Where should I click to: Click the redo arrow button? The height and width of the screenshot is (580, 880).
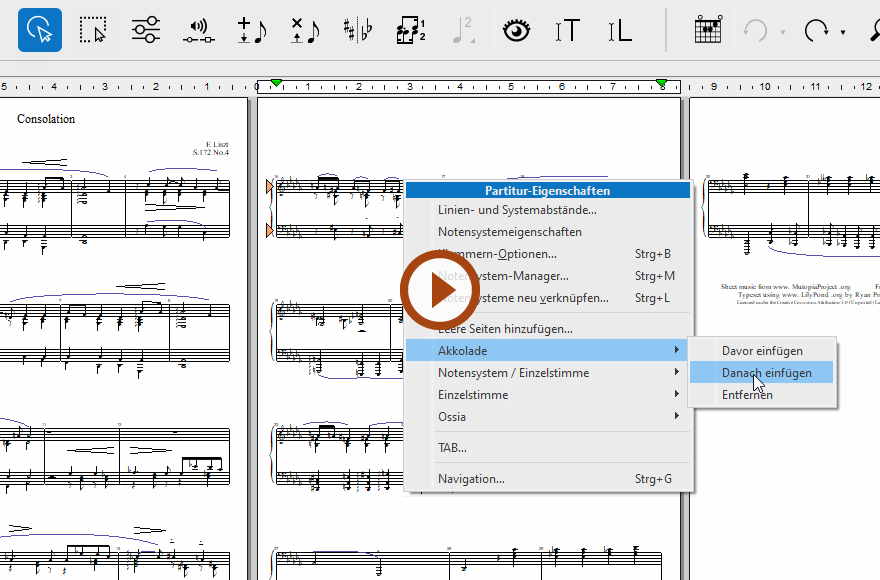click(816, 30)
